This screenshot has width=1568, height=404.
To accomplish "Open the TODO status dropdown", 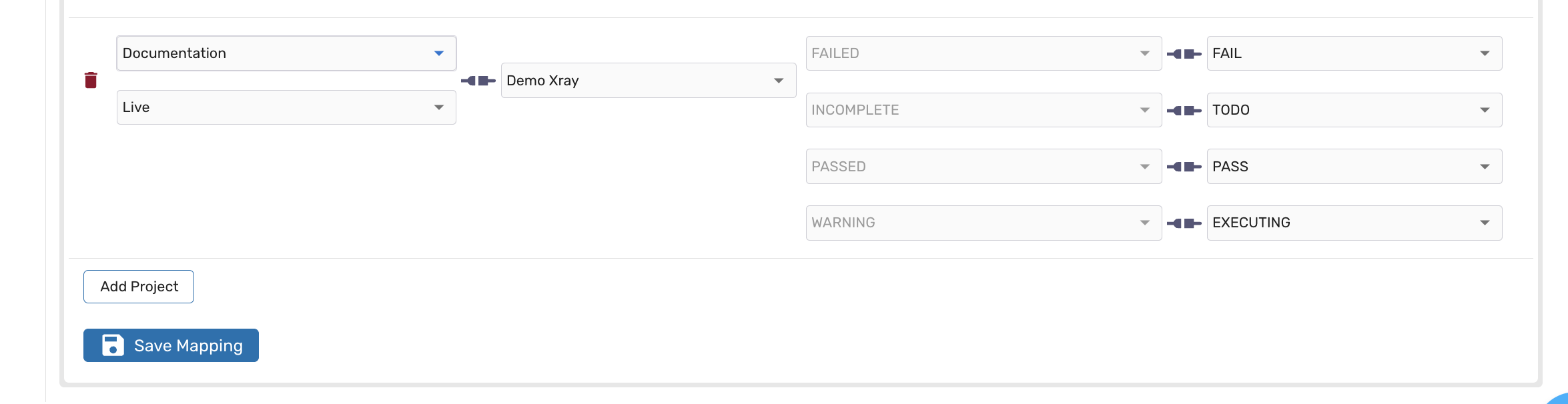I will point(1354,110).
